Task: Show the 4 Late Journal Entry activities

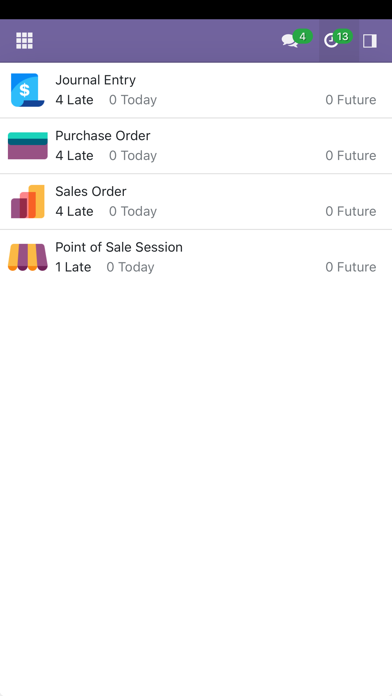Action: click(74, 100)
